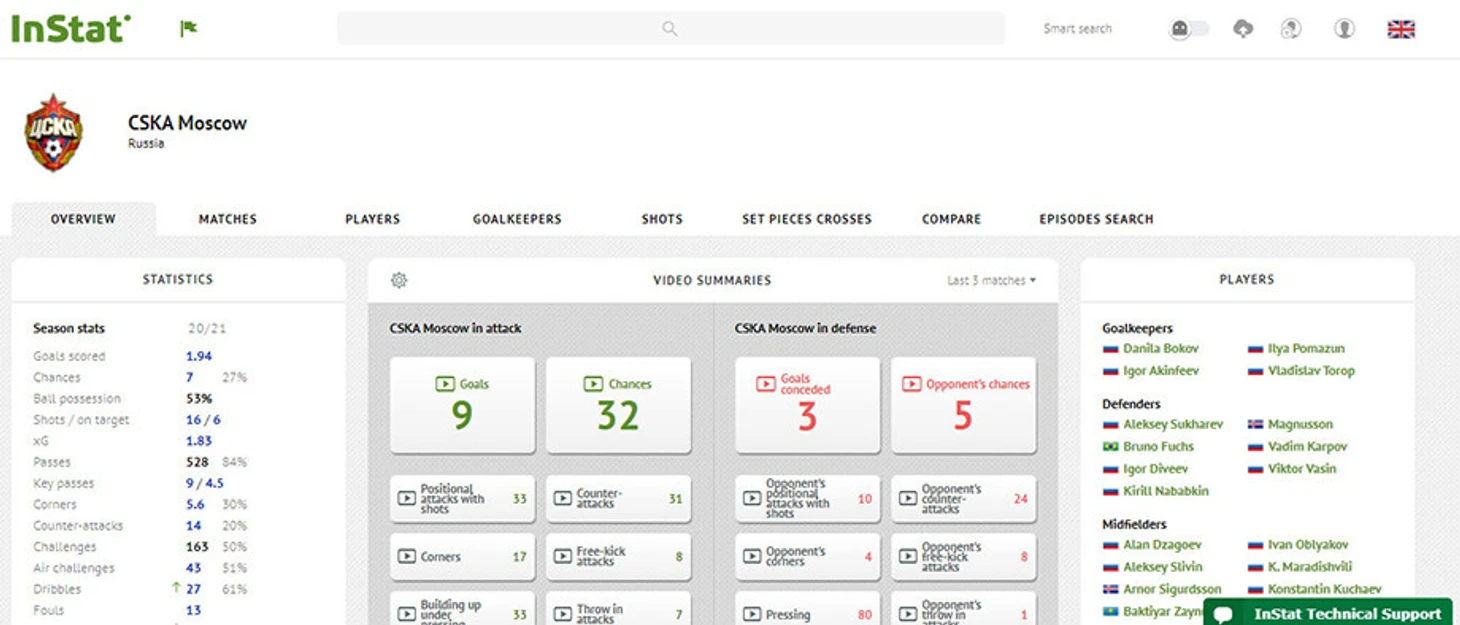Screen dimensions: 1460x625
Task: Open player K. Maradishvili
Action: click(x=1310, y=567)
